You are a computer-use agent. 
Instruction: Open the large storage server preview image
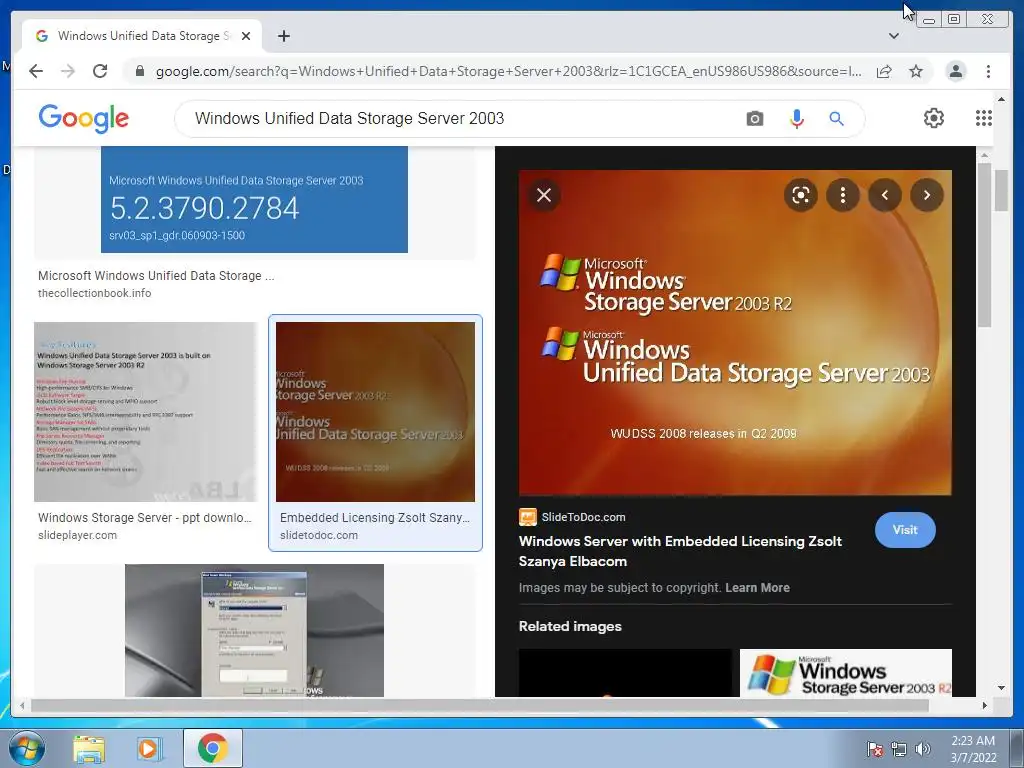(735, 332)
